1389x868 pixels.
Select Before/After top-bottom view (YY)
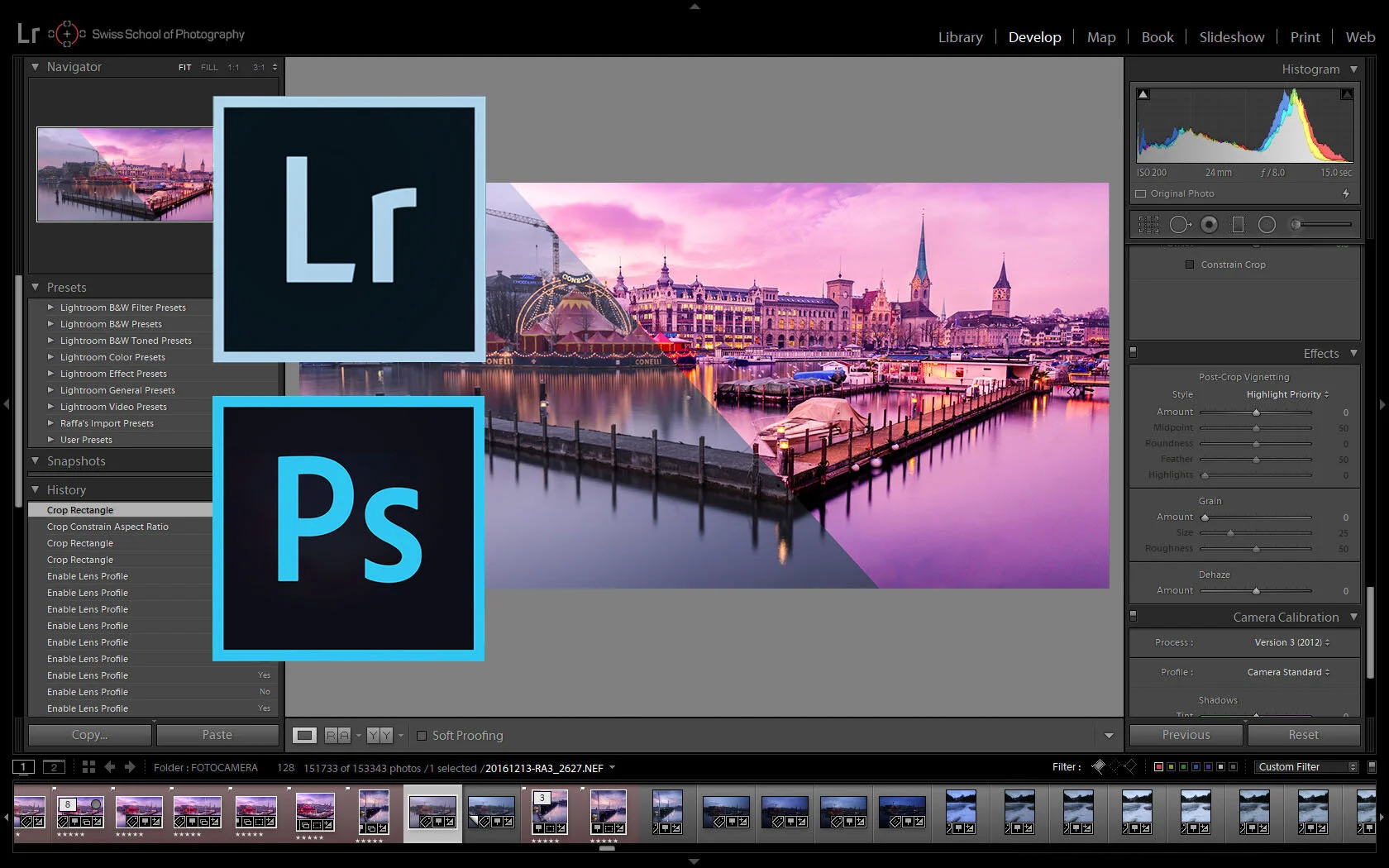tap(379, 736)
